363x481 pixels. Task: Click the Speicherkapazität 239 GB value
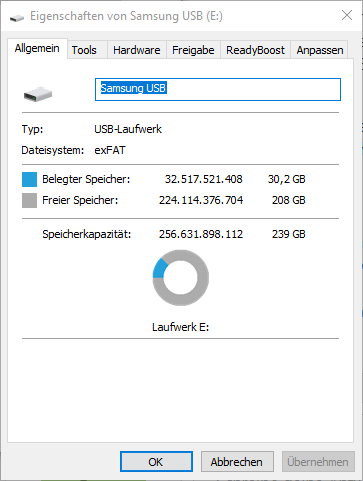pyautogui.click(x=288, y=234)
